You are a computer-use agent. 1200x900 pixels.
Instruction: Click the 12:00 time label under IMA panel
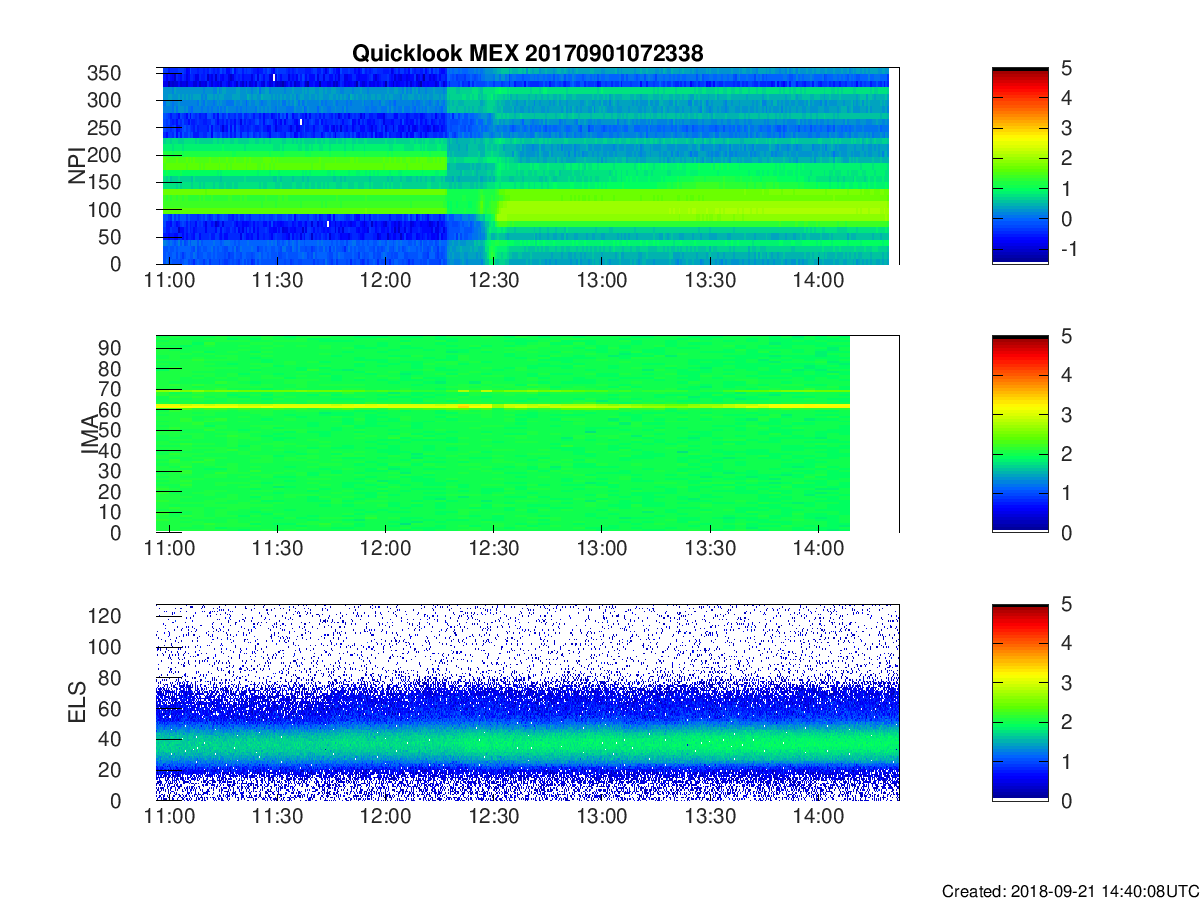[385, 549]
